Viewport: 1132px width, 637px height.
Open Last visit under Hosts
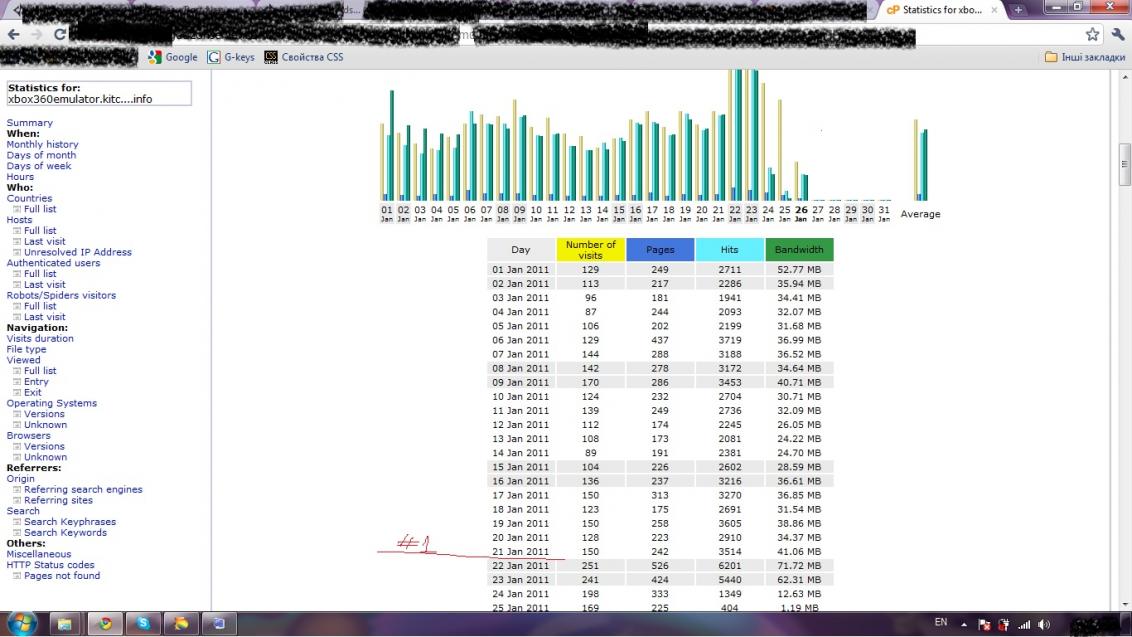pos(45,242)
